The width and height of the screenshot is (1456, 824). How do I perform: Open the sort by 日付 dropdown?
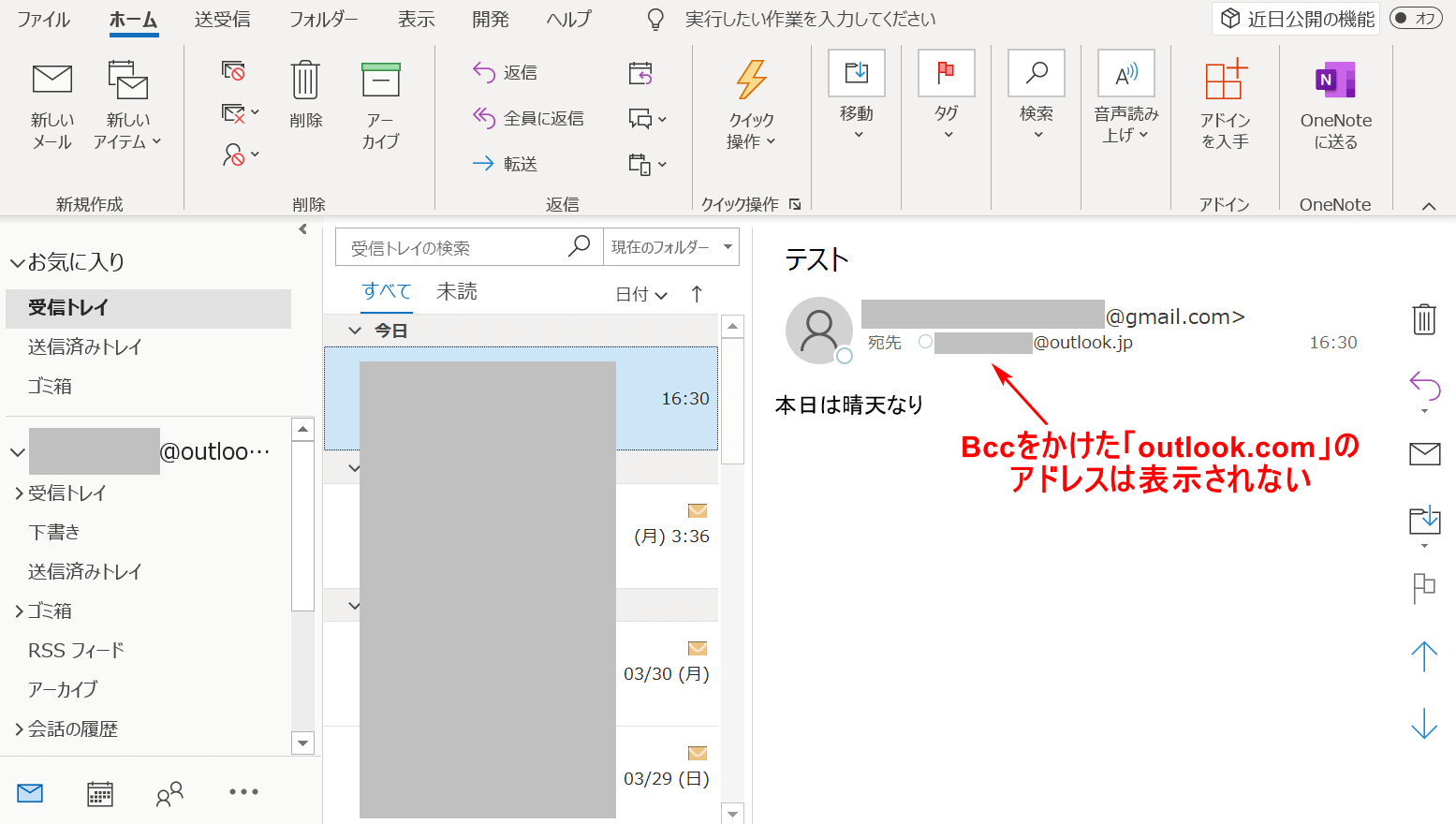tap(641, 294)
